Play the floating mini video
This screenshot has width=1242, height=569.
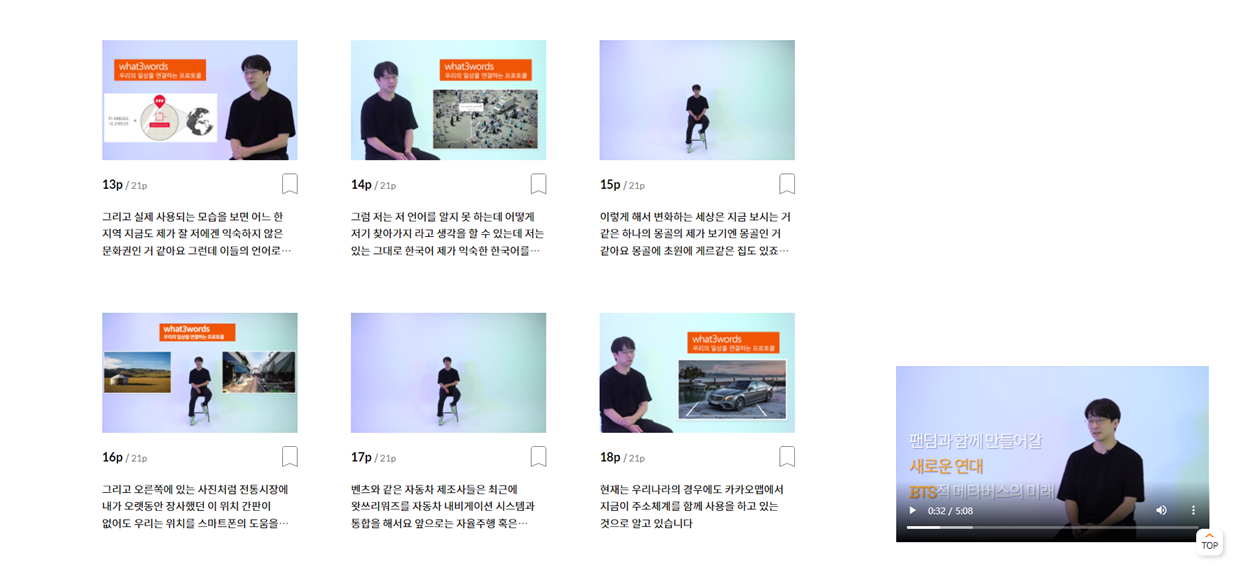coord(912,510)
